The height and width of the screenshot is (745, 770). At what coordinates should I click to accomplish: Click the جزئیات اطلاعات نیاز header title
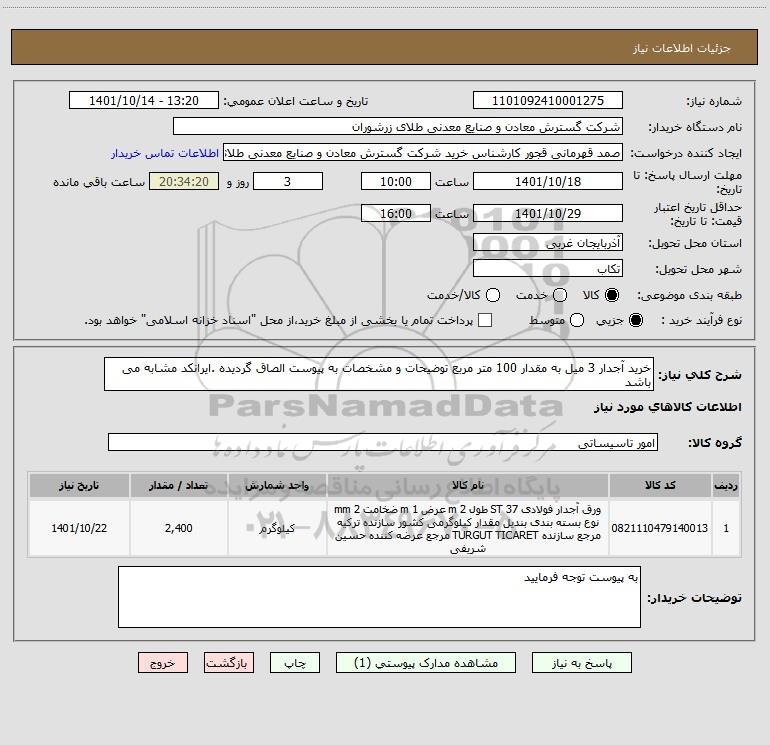[x=682, y=48]
